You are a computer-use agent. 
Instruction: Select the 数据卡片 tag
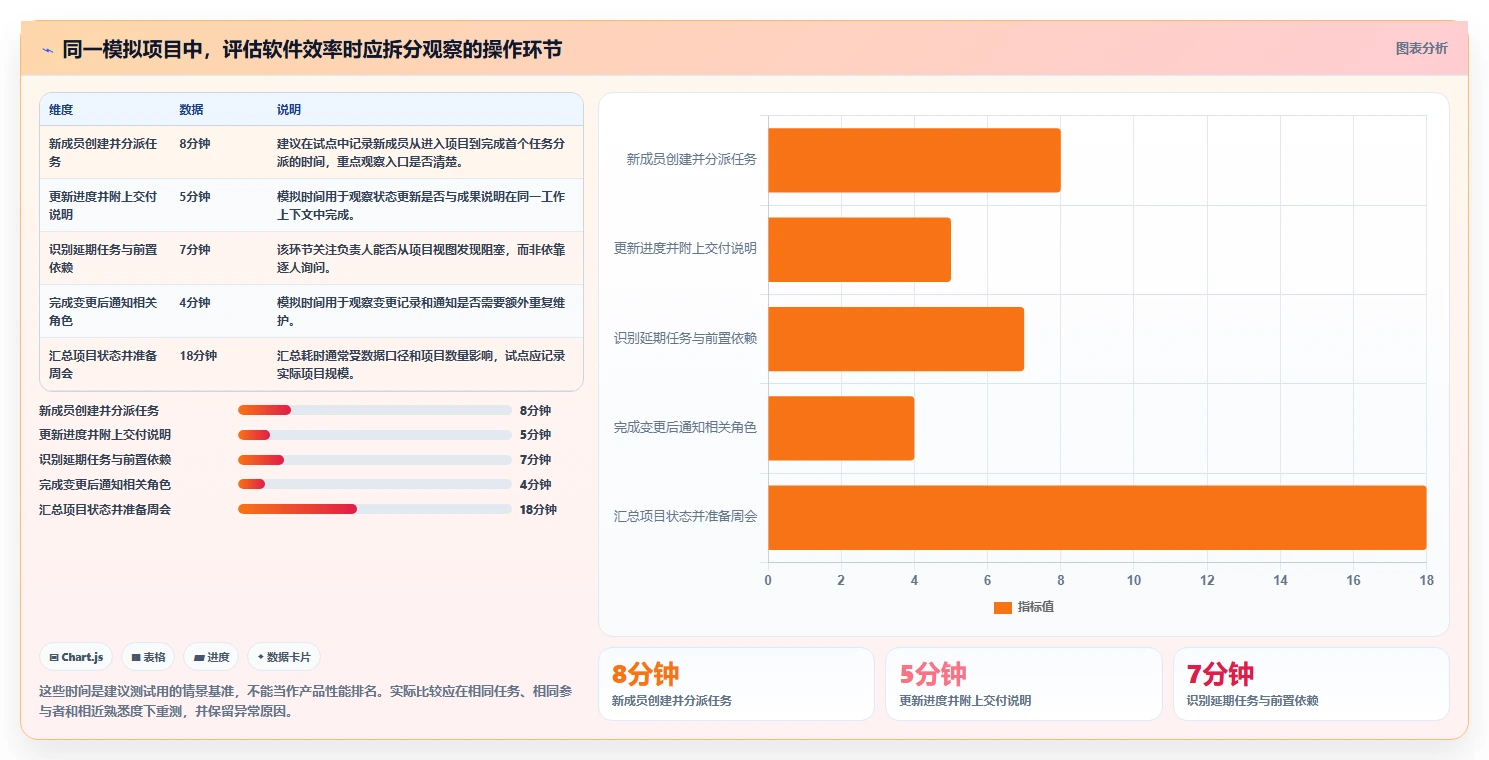(284, 657)
